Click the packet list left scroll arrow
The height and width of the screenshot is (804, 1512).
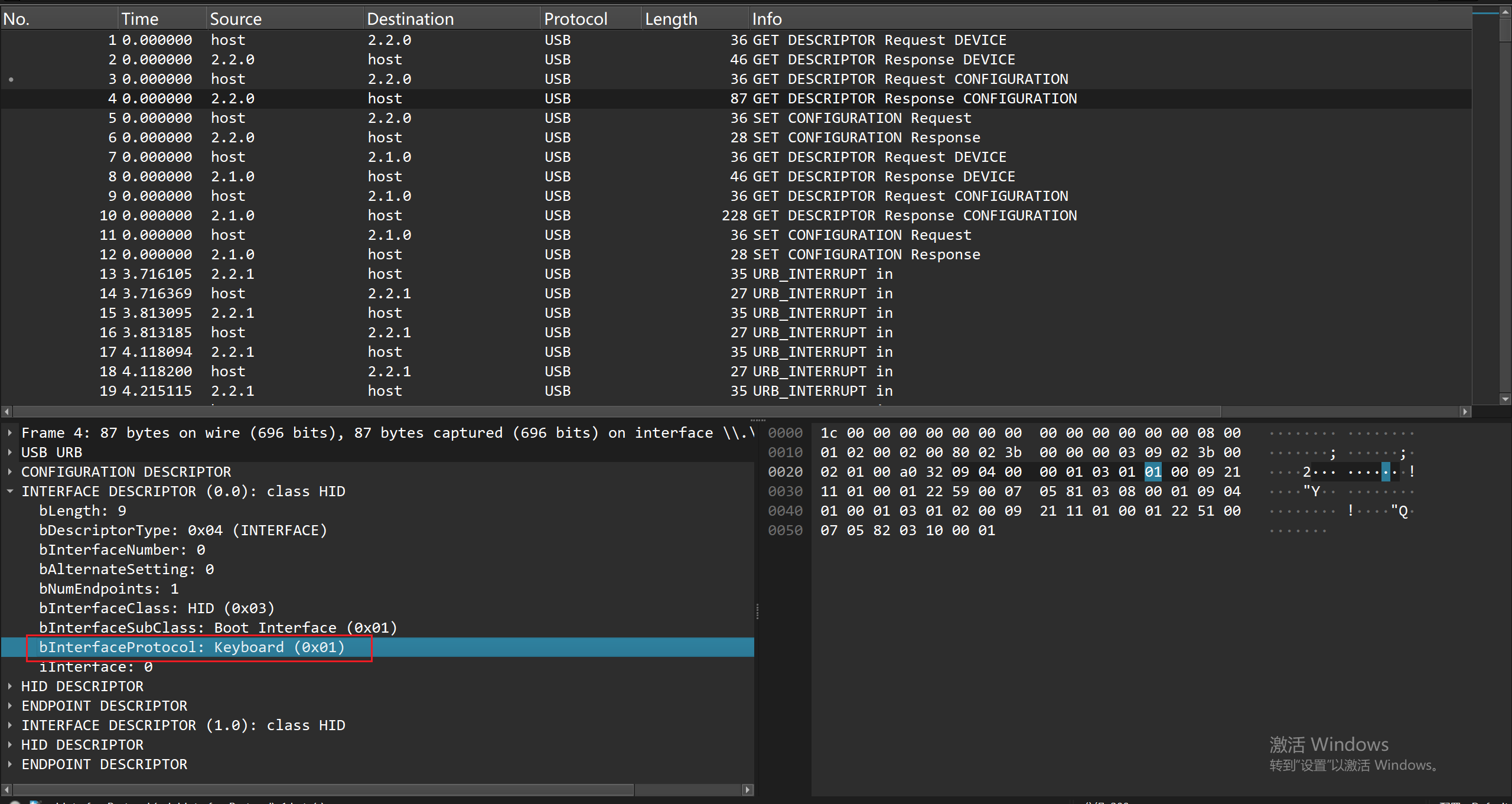[x=6, y=411]
